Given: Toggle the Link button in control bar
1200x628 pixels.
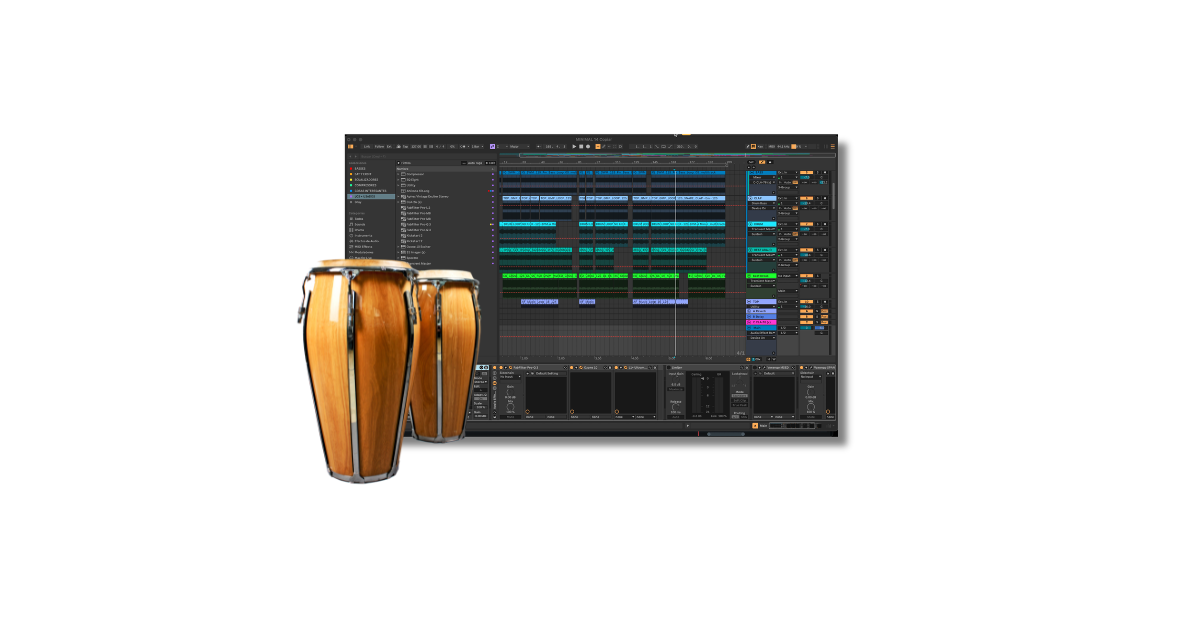Looking at the screenshot, I should pos(367,146).
